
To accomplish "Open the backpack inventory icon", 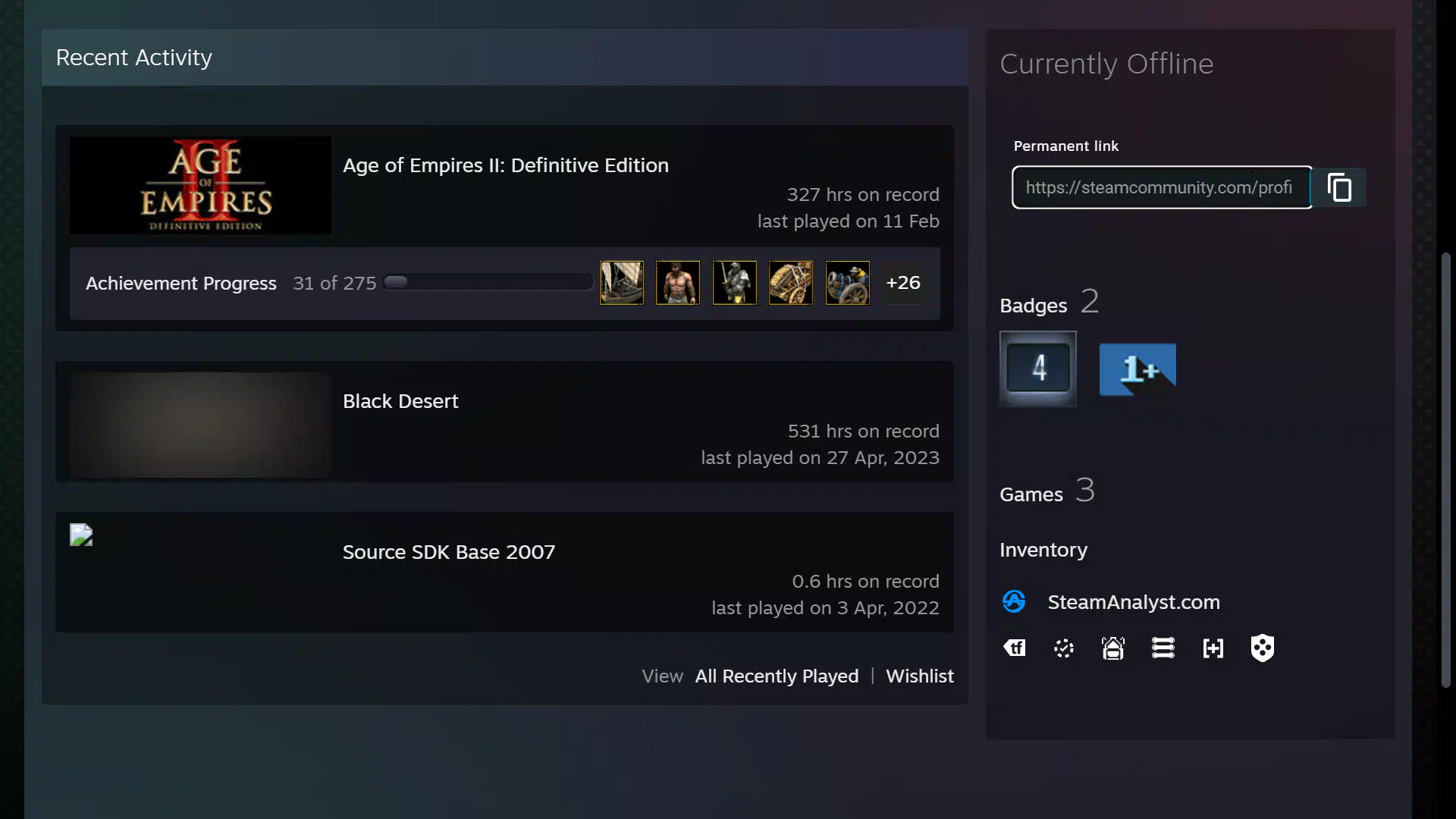I will [1113, 648].
